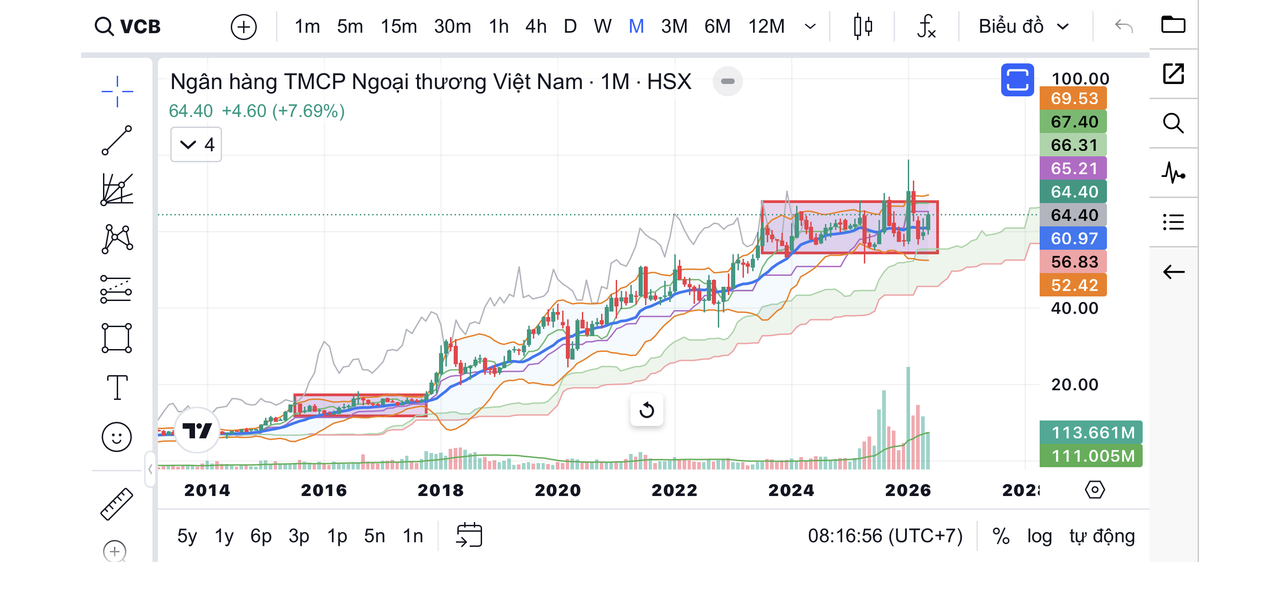Expand the timeframe dropdown chevron
The width and height of the screenshot is (1280, 591).
pyautogui.click(x=810, y=27)
